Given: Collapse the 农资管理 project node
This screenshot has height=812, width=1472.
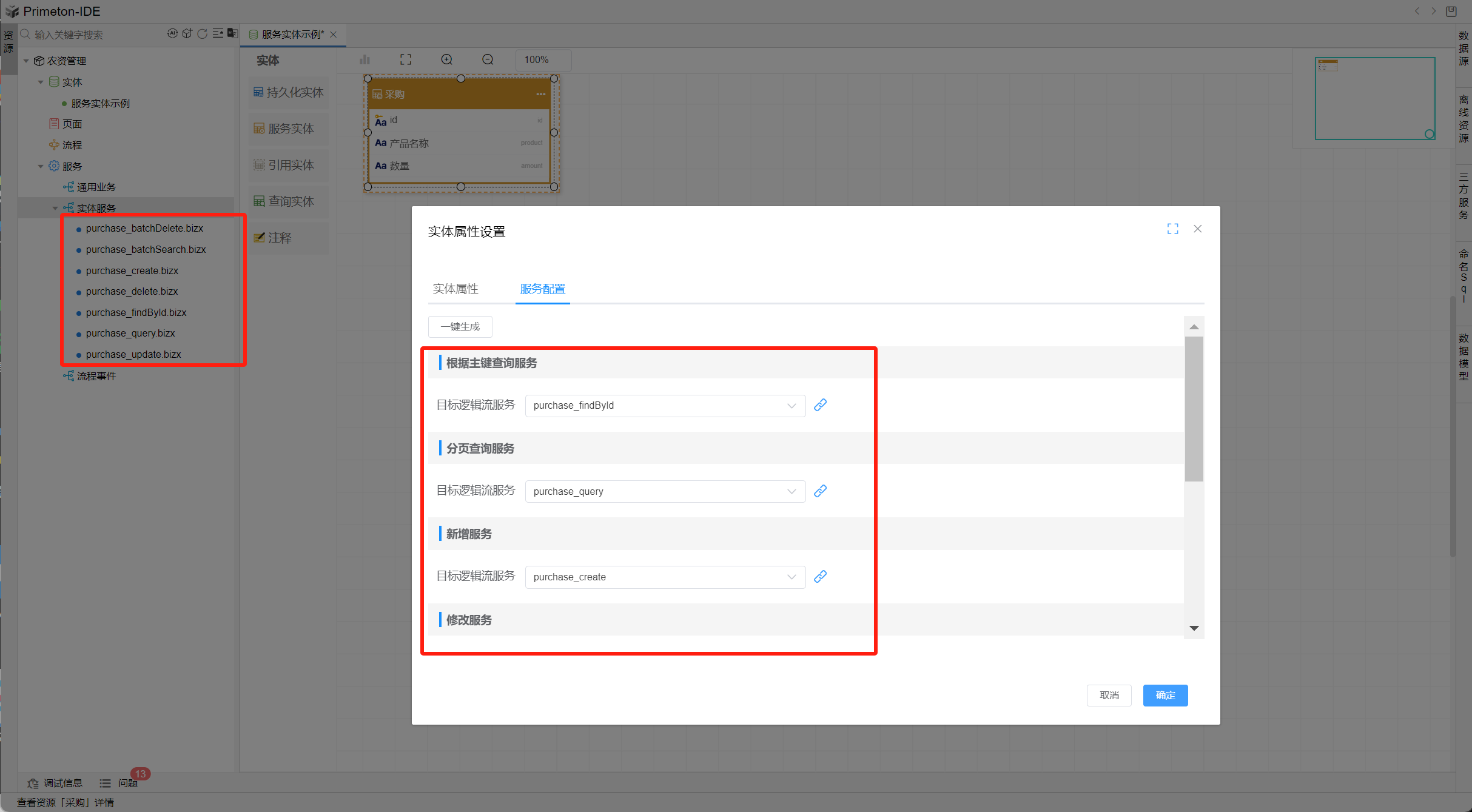Looking at the screenshot, I should coord(26,61).
